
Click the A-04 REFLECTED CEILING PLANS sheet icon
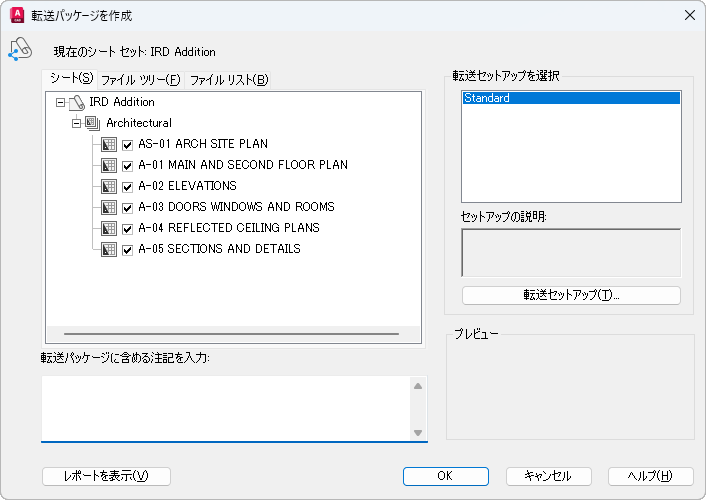pos(109,228)
